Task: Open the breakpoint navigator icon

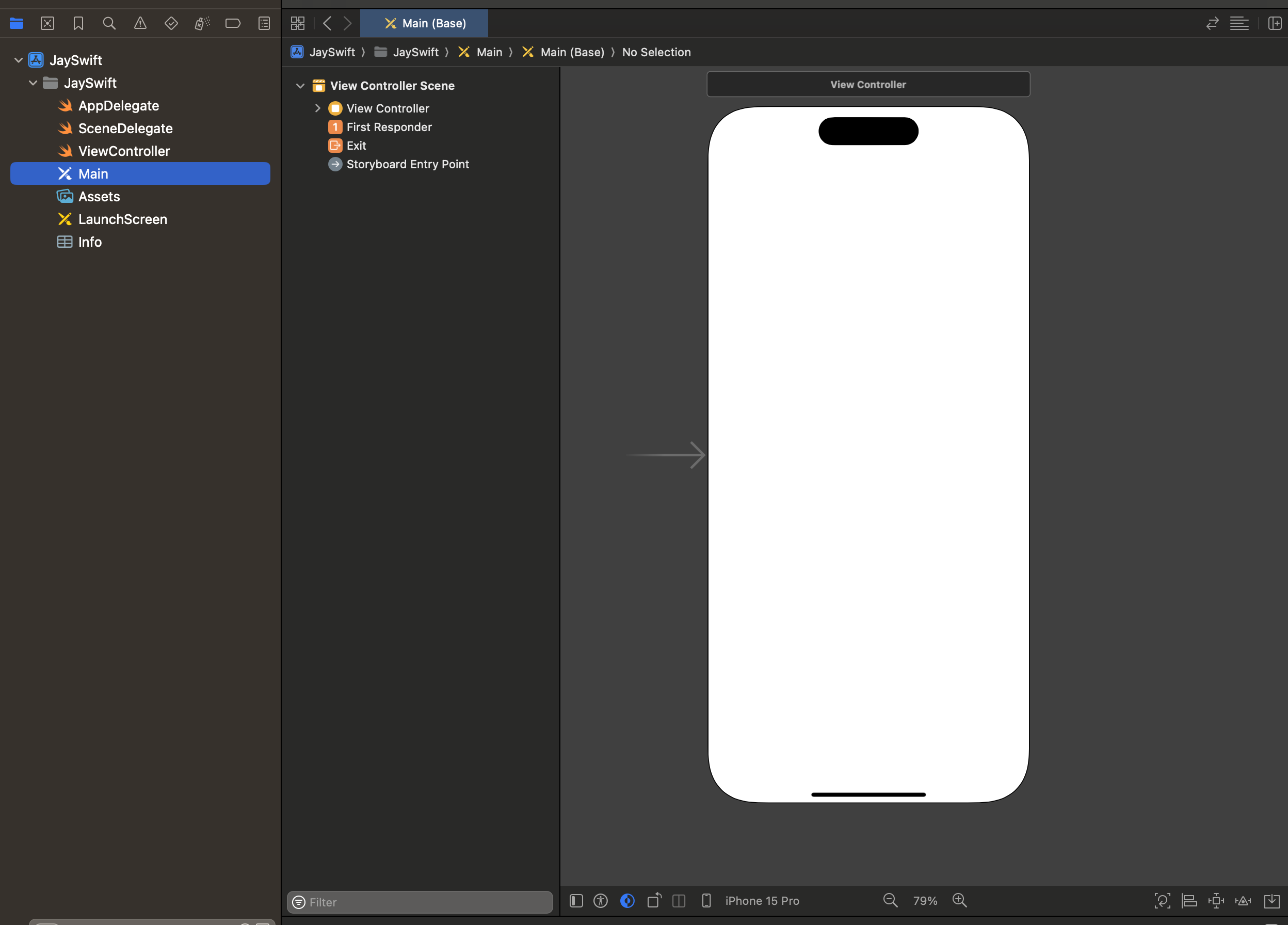Action: [x=233, y=23]
